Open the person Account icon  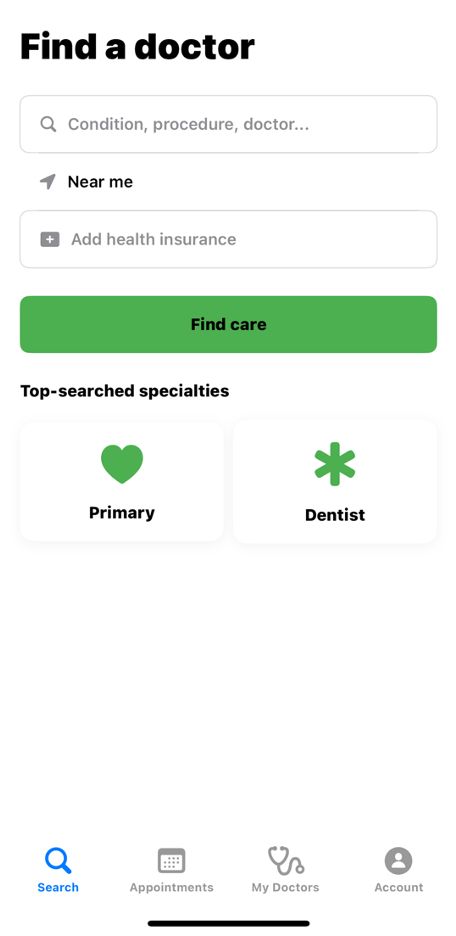[x=399, y=861]
